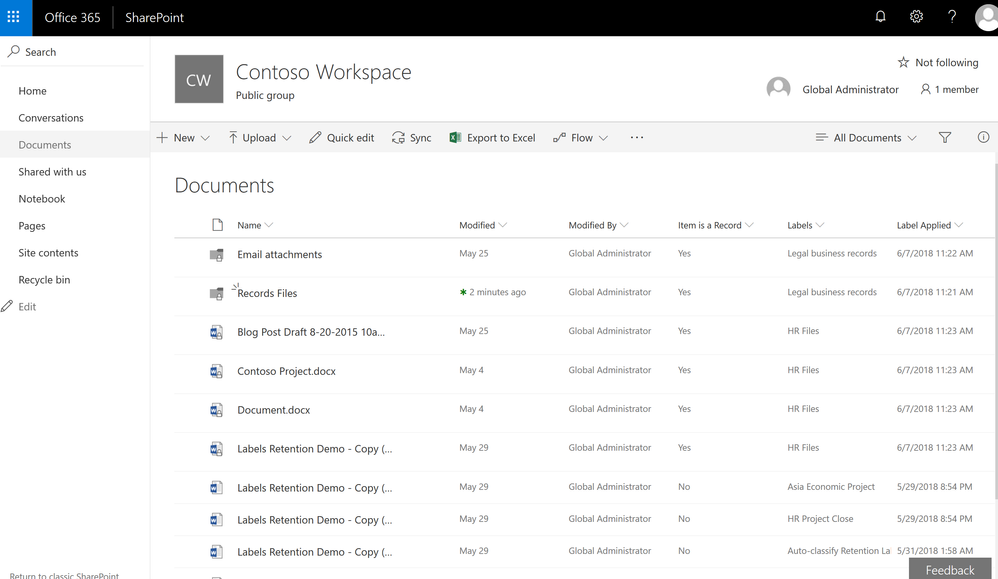This screenshot has width=998, height=579.
Task: Go to Site contents in sidebar
Action: tap(48, 253)
